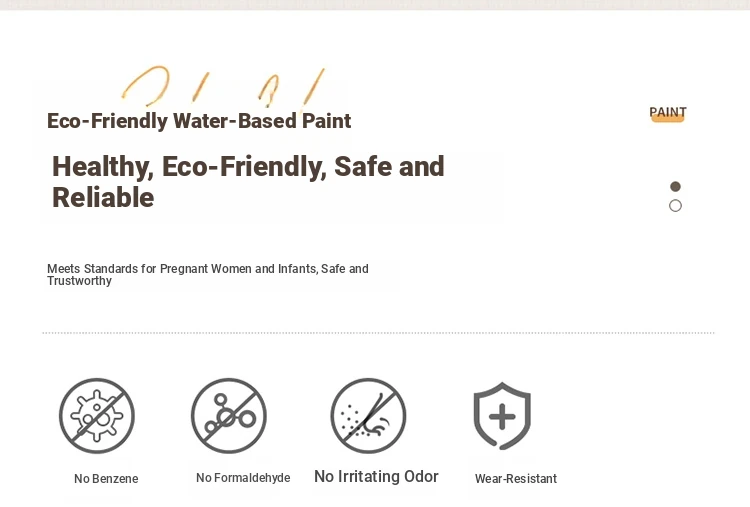Click the No Benzene crossed-out germ icon
The width and height of the screenshot is (750, 507).
coord(97,416)
